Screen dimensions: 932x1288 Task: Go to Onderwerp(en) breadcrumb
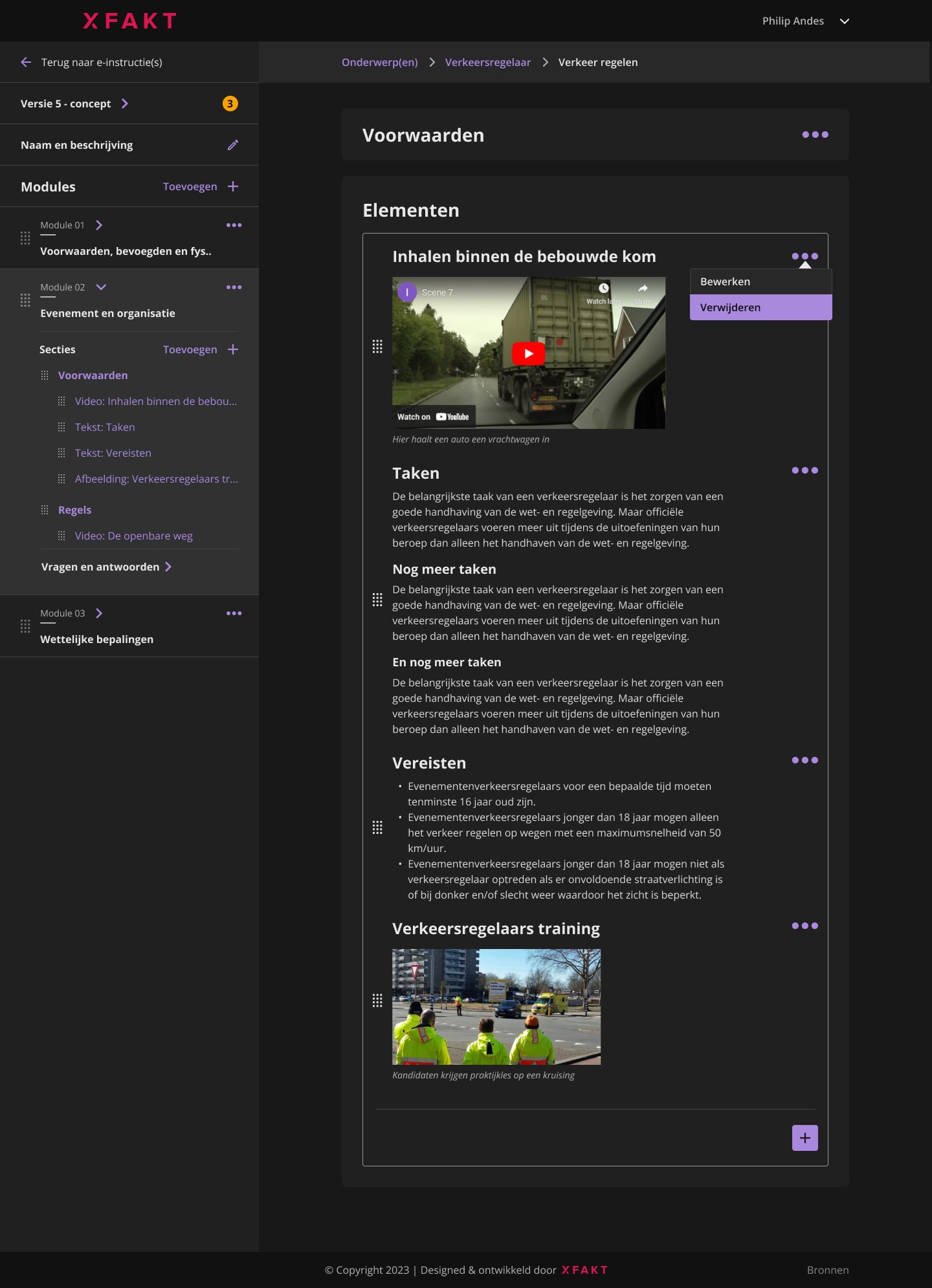click(380, 62)
